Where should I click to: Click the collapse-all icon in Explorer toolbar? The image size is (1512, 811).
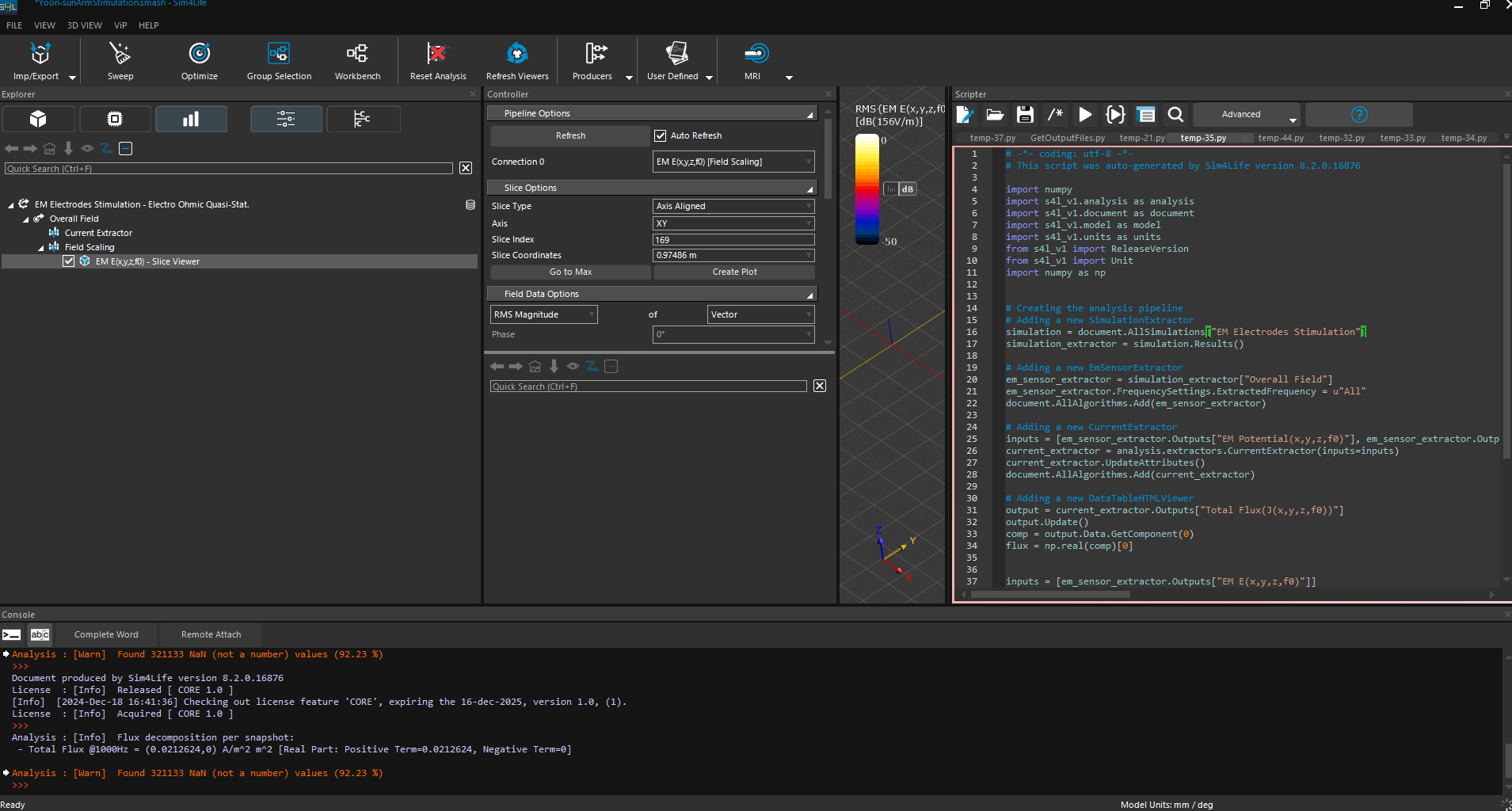(x=125, y=148)
